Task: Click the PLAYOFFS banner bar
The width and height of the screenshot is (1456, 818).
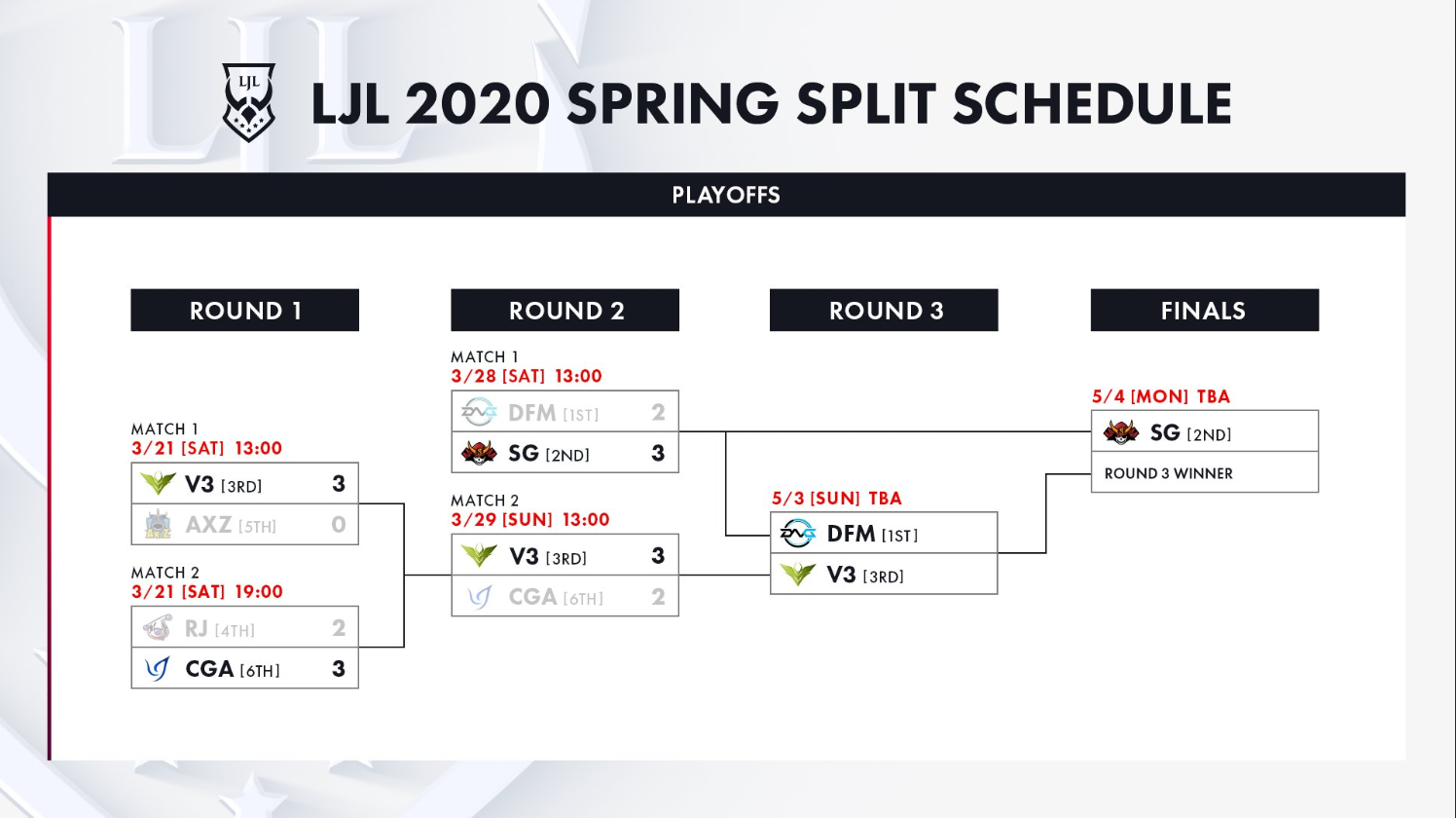Action: coord(726,195)
